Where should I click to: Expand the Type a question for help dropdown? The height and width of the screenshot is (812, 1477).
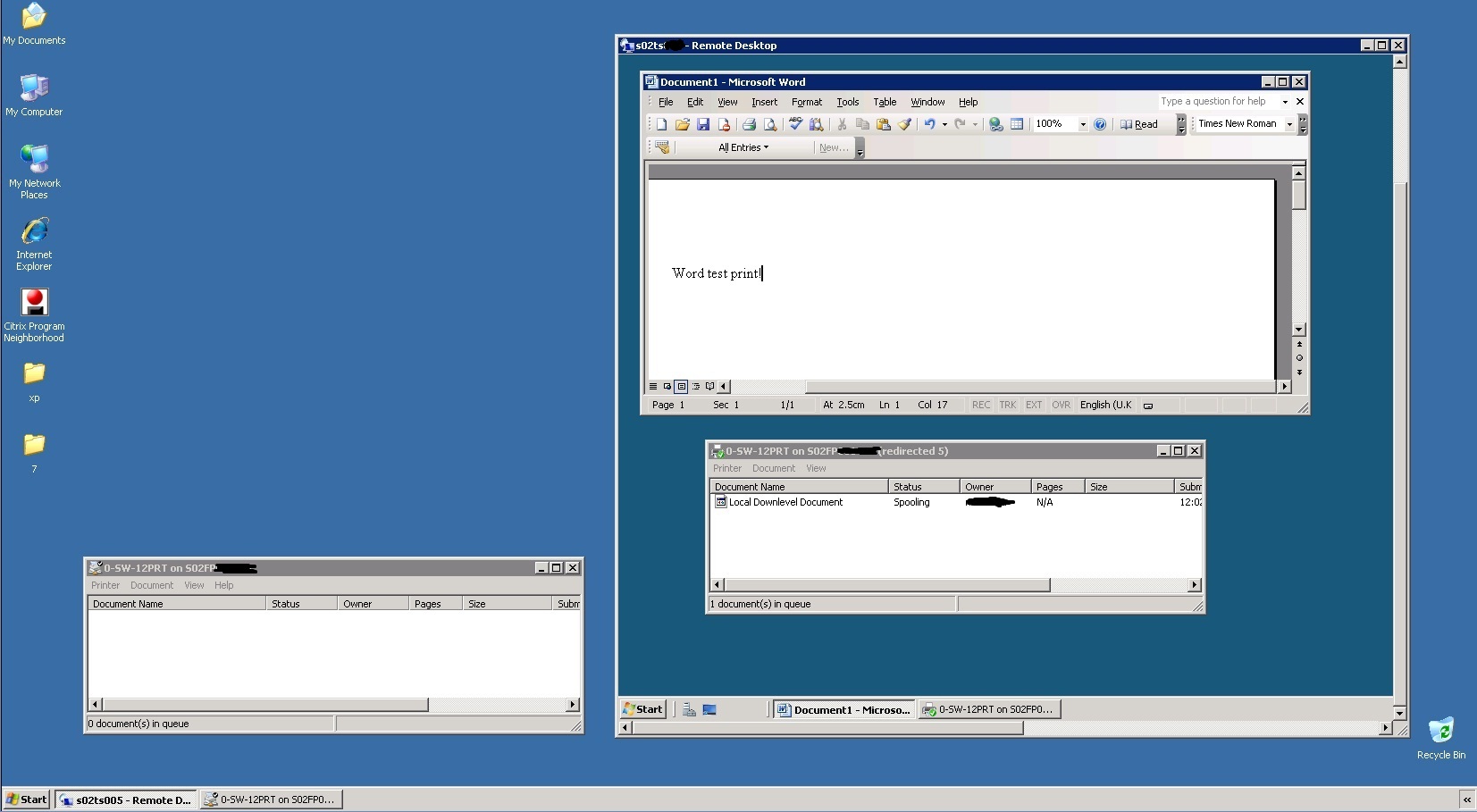click(1285, 102)
